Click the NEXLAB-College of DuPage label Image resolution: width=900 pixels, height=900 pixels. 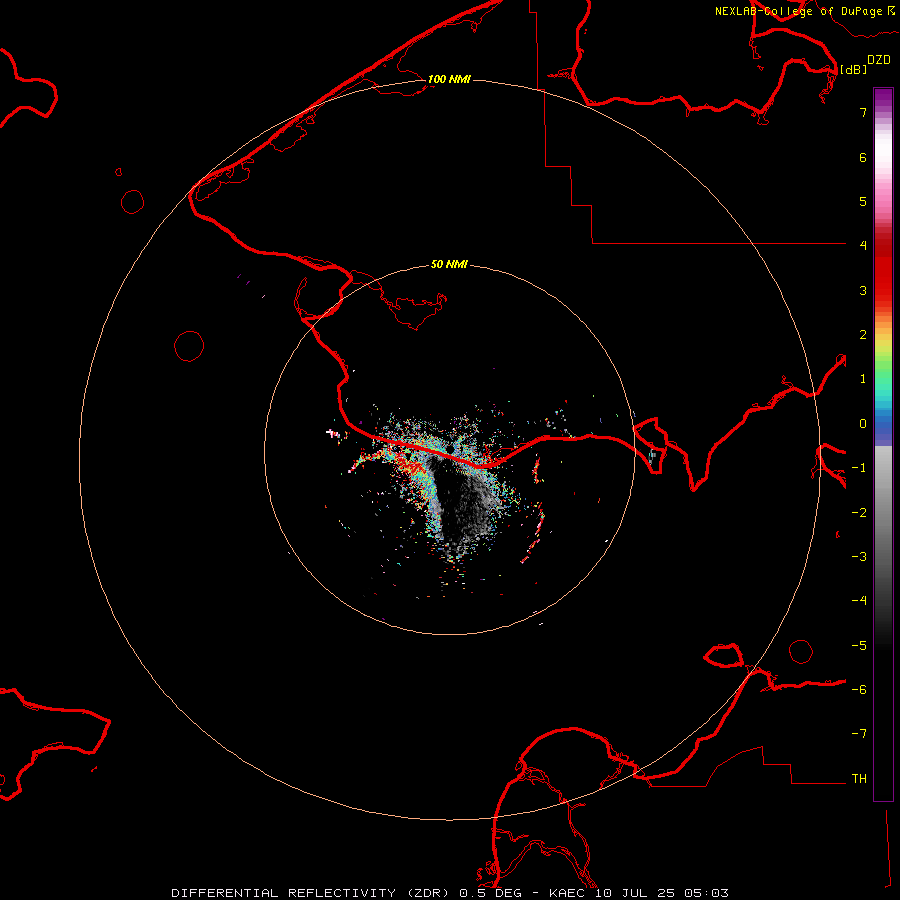tap(804, 11)
